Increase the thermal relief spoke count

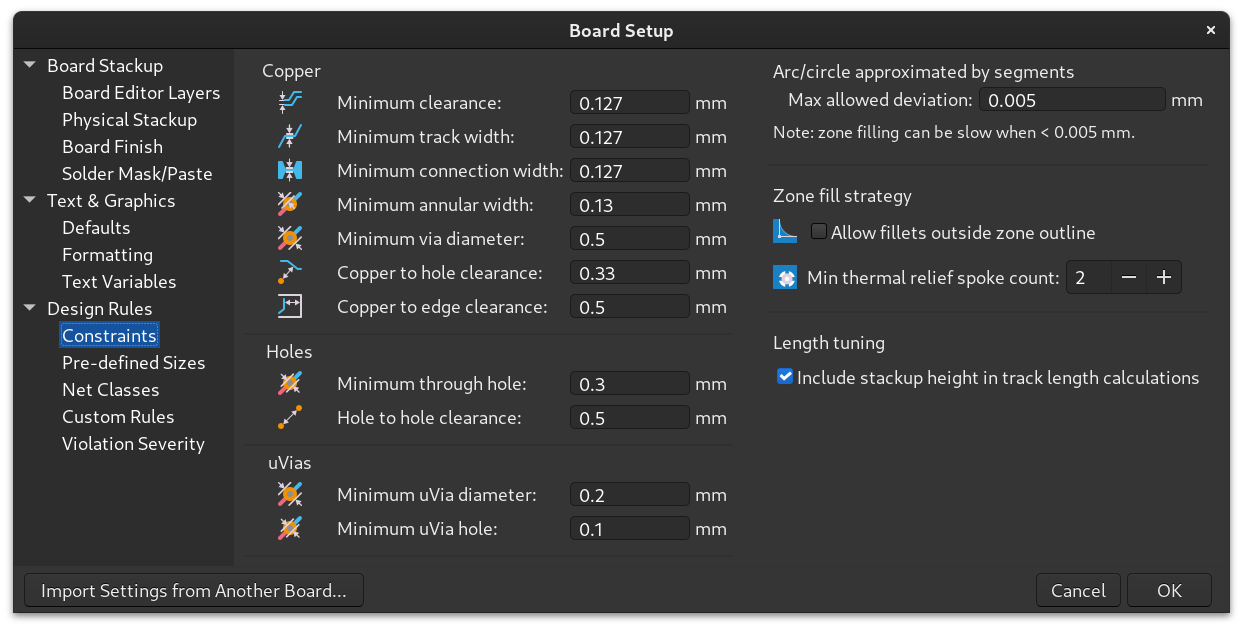(1163, 276)
